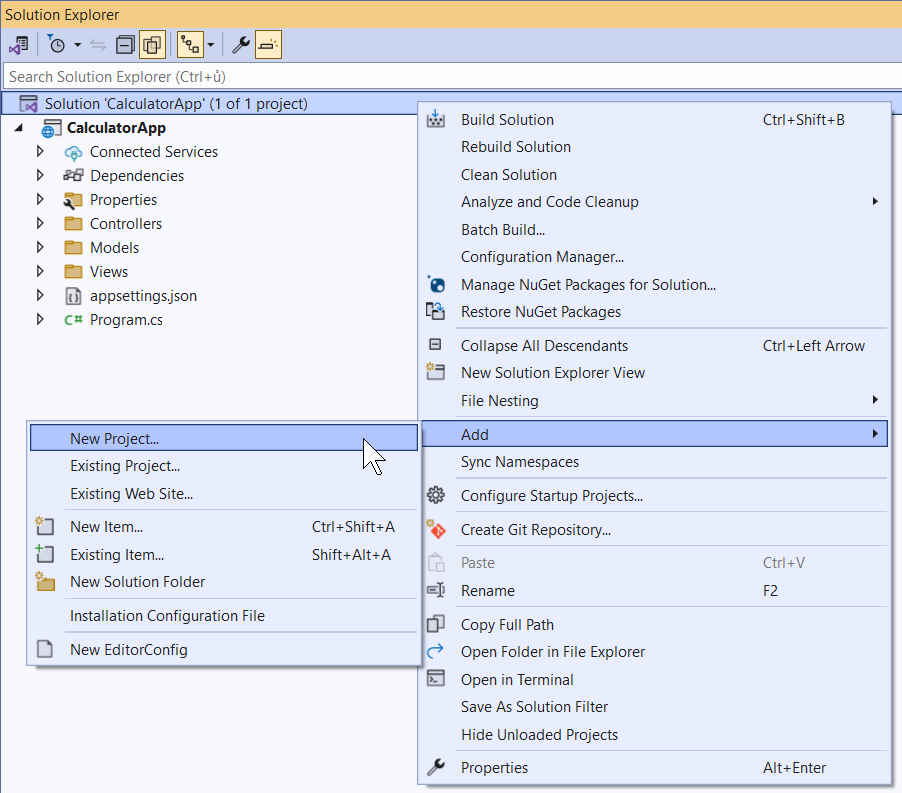Screen dimensions: 902x793
Task: Open the File Nesting submenu
Action: click(x=499, y=401)
